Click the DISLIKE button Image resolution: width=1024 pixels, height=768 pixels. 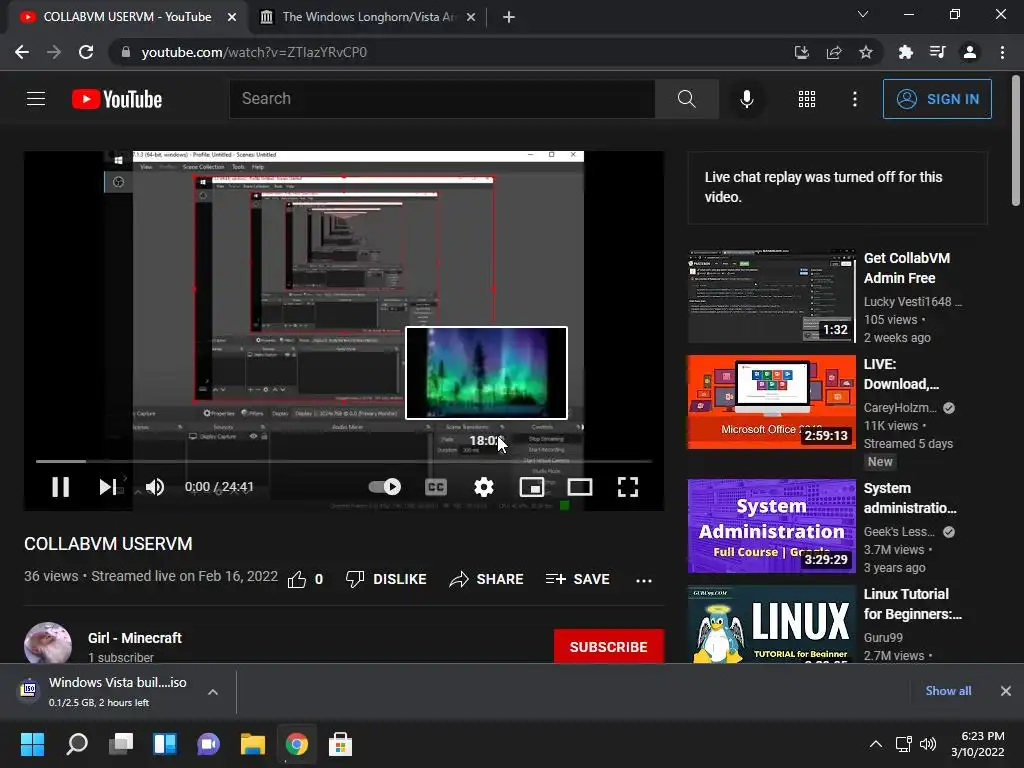386,579
